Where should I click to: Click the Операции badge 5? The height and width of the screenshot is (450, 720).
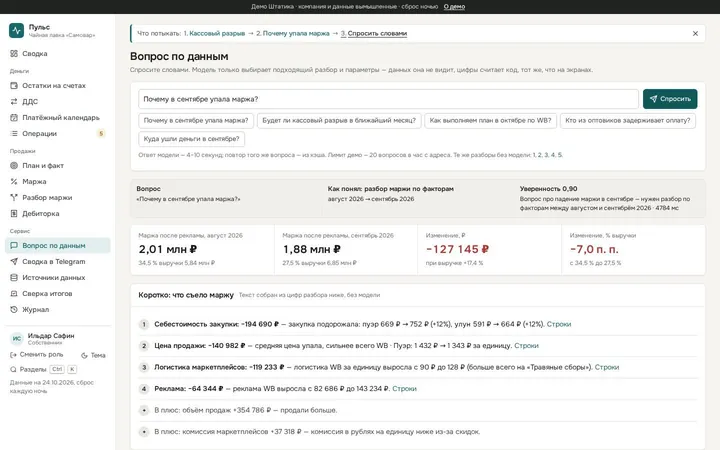(101, 134)
